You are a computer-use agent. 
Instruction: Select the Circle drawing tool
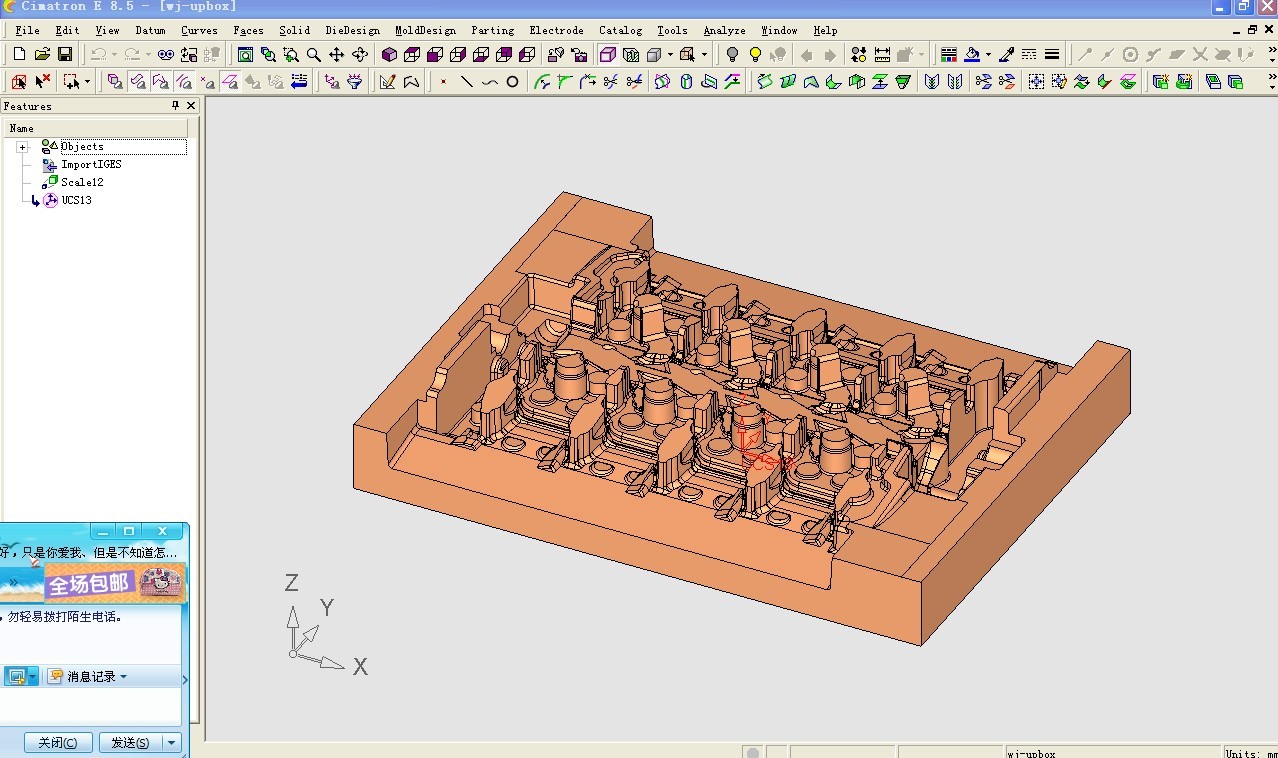[x=512, y=81]
